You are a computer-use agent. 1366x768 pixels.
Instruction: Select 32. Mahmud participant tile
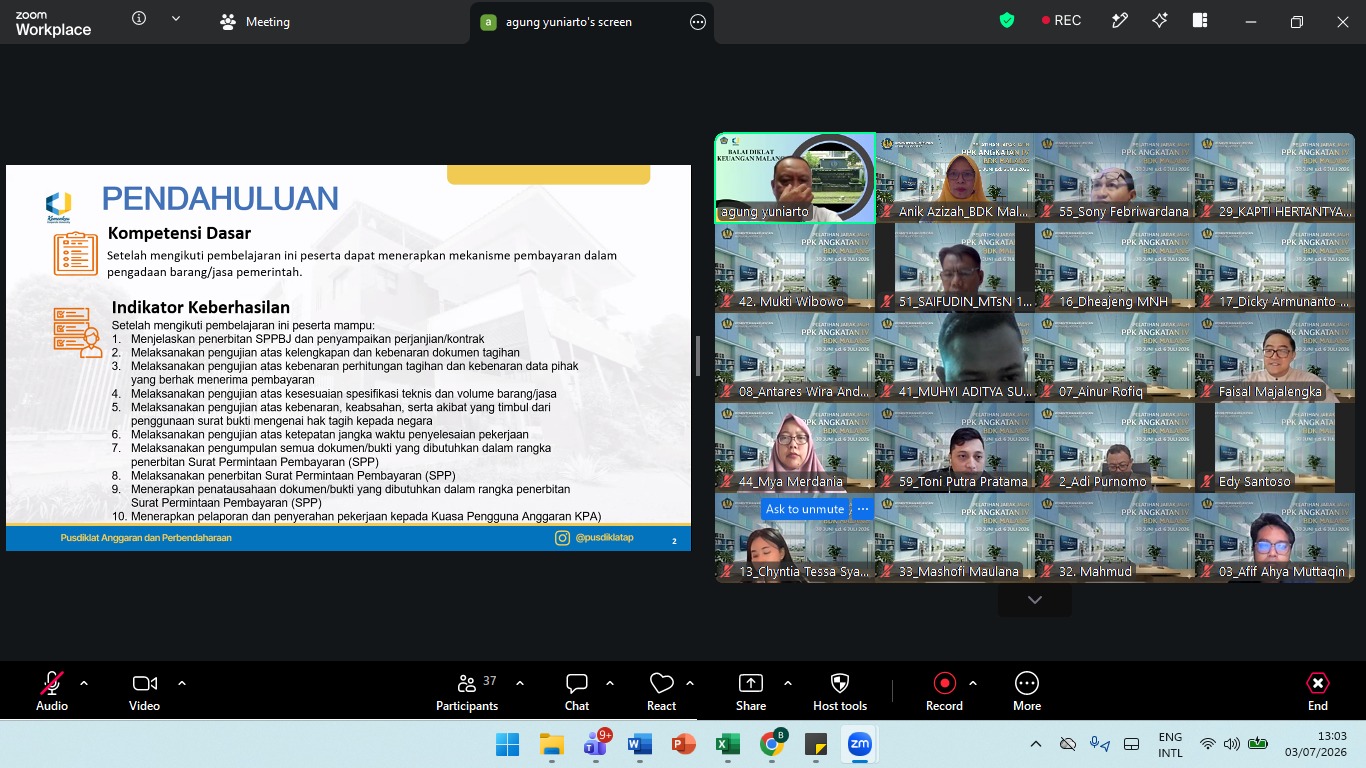pyautogui.click(x=1115, y=537)
